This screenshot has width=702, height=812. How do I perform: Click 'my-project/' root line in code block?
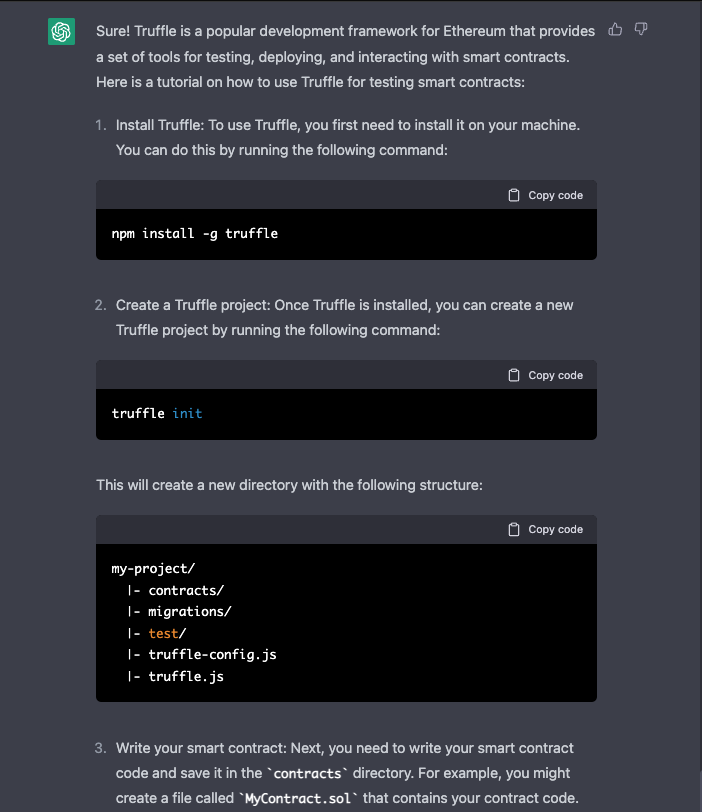tap(153, 569)
